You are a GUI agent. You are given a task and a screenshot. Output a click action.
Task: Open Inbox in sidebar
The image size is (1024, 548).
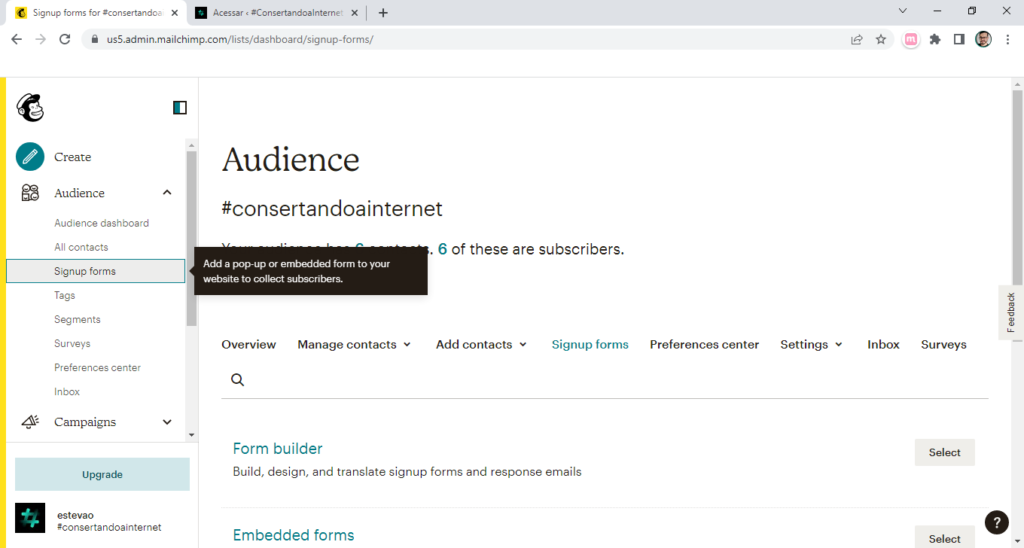tap(67, 392)
